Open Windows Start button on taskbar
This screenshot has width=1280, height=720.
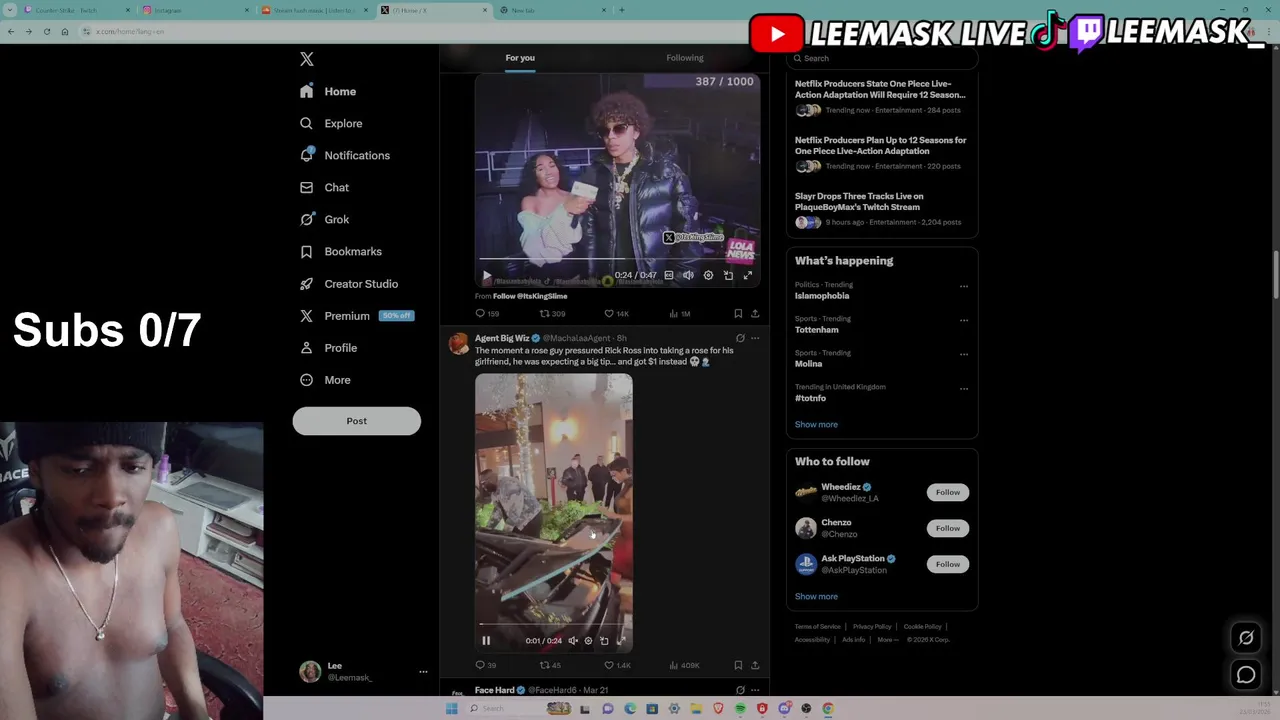[452, 708]
